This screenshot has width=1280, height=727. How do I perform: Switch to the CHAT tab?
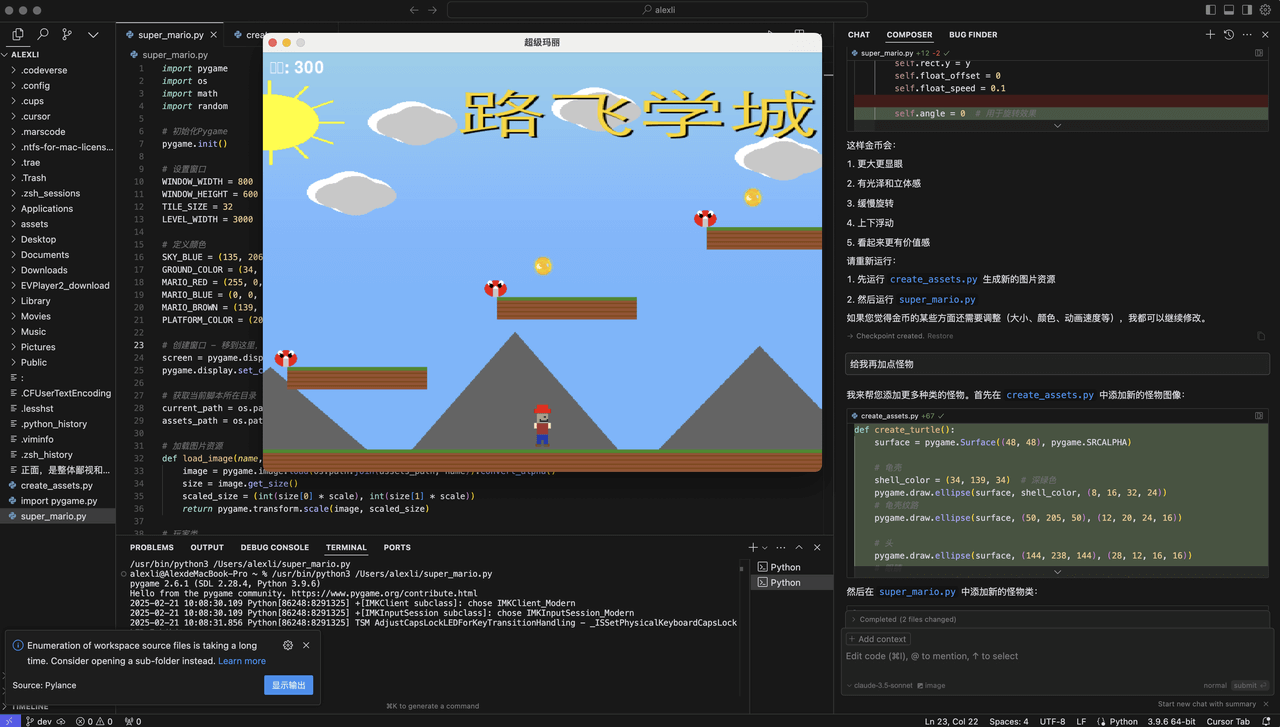(x=859, y=35)
